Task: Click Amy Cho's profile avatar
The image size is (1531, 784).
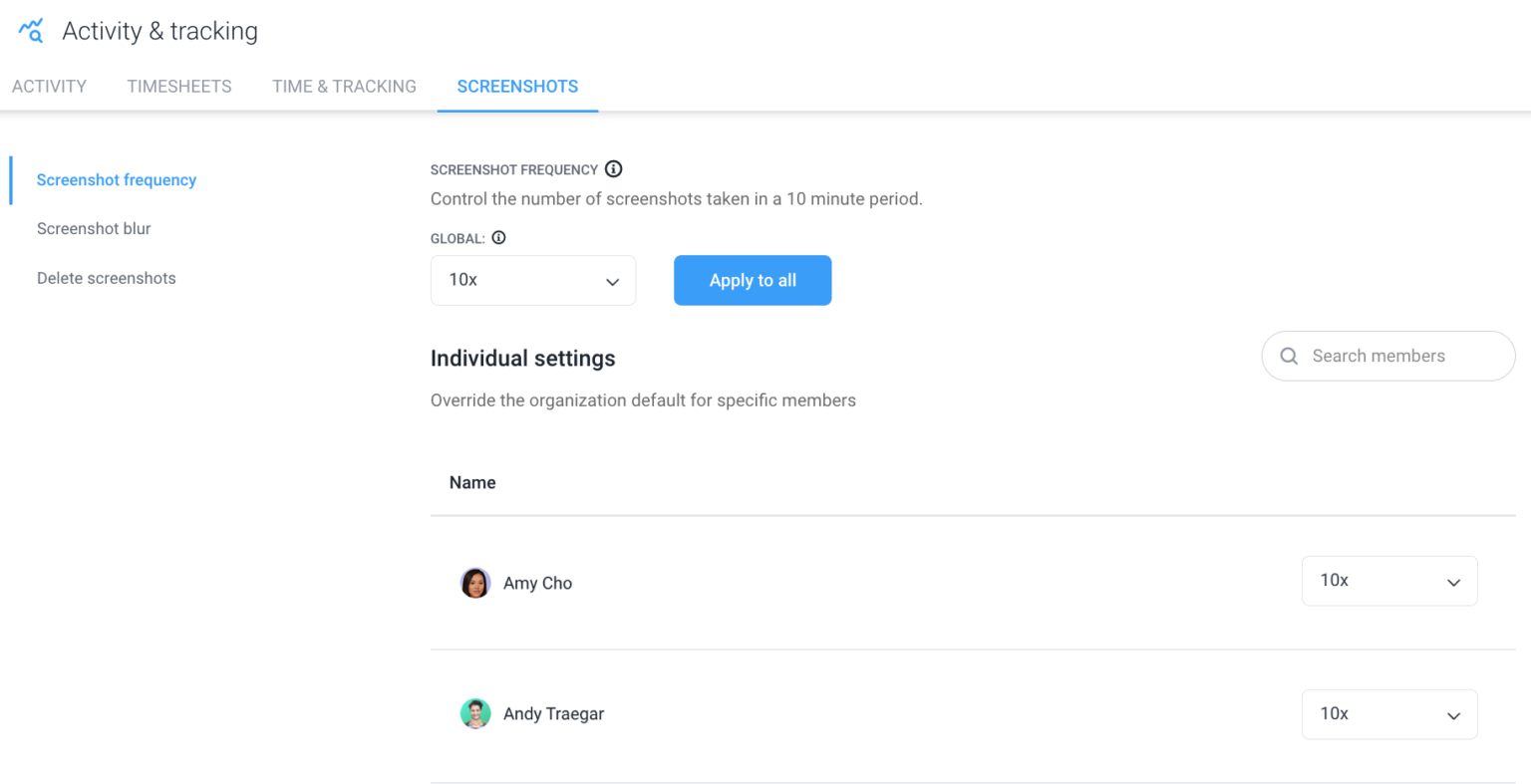Action: coord(475,583)
